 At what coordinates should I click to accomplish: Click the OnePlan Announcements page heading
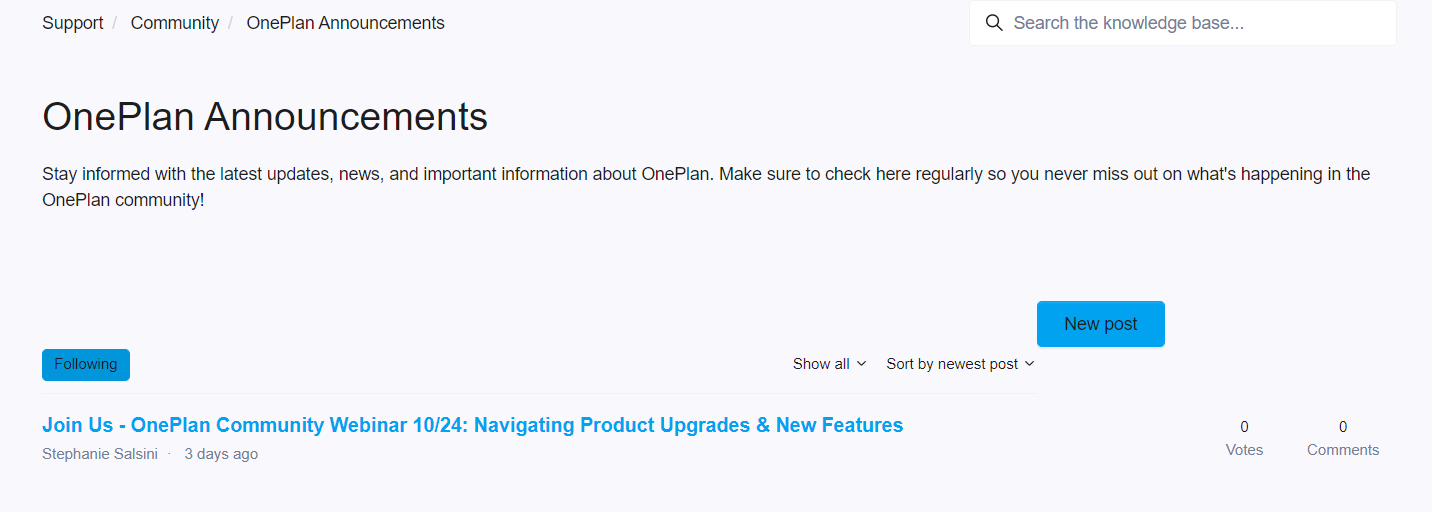click(x=265, y=117)
